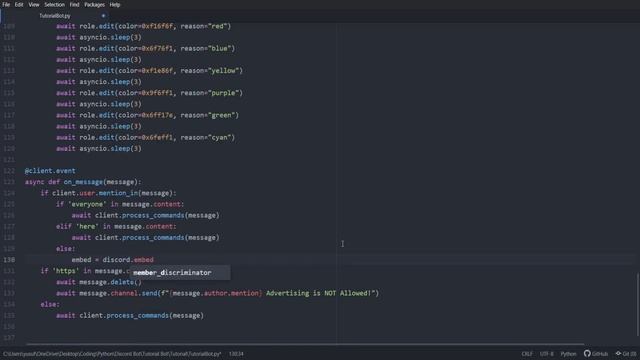Screen dimensions: 640x360
Task: Open the Selection menu
Action: (54, 4)
